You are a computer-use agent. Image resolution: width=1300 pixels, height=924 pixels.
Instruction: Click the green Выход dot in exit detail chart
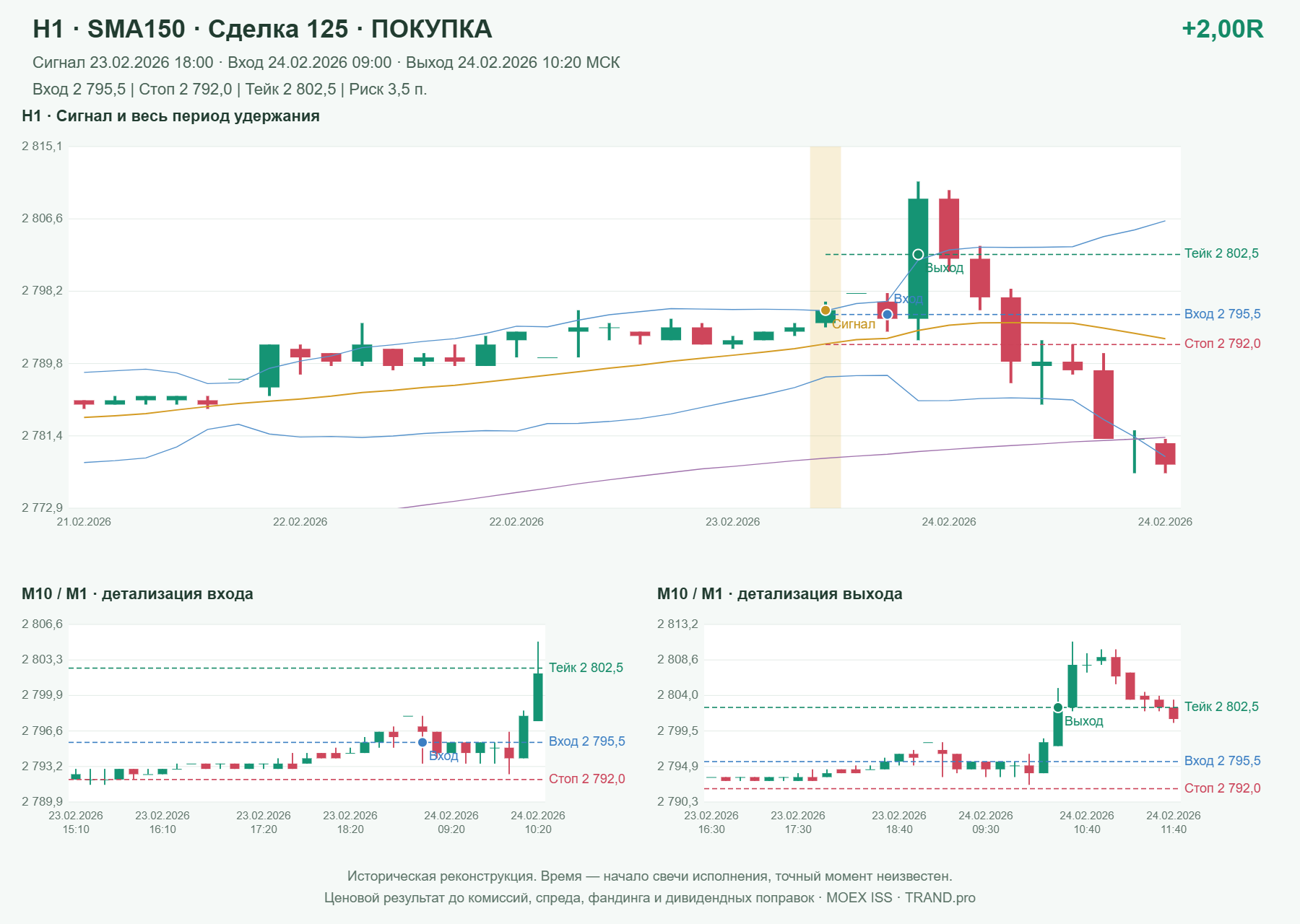pyautogui.click(x=1058, y=707)
